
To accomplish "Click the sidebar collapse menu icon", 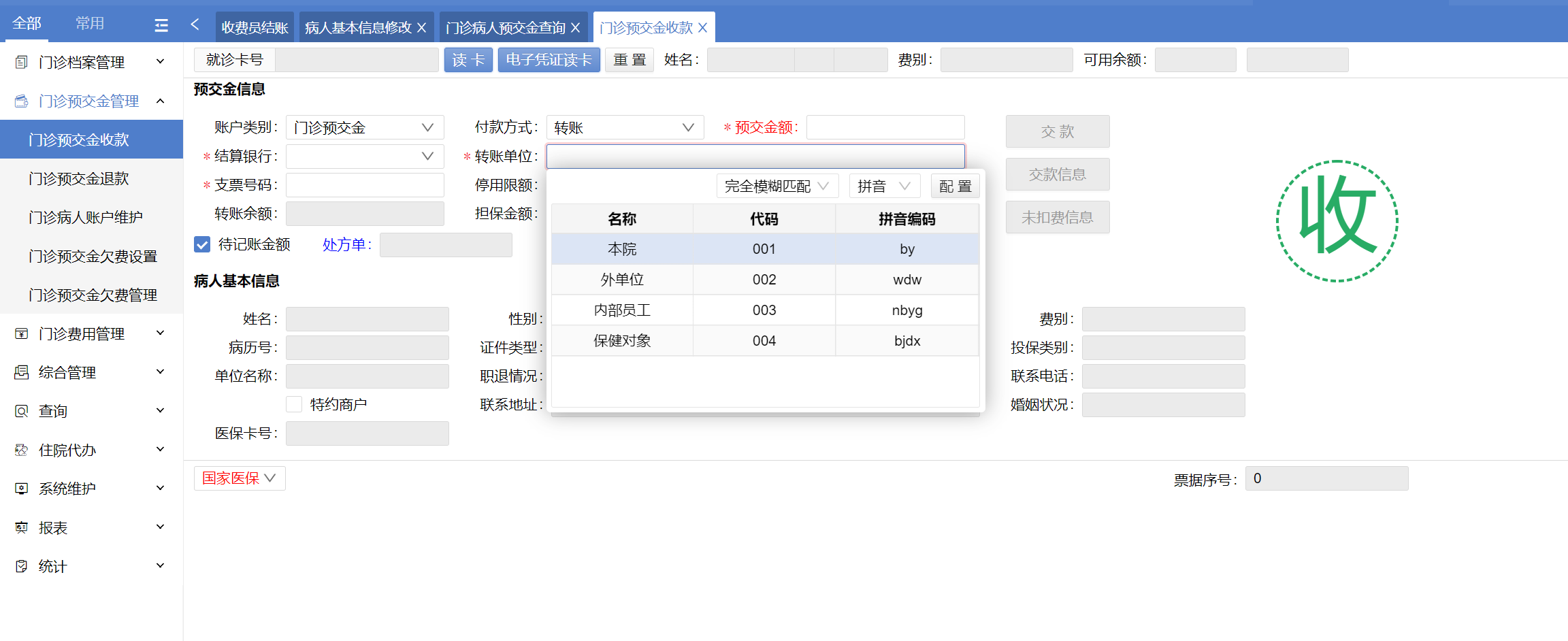I will click(x=161, y=25).
